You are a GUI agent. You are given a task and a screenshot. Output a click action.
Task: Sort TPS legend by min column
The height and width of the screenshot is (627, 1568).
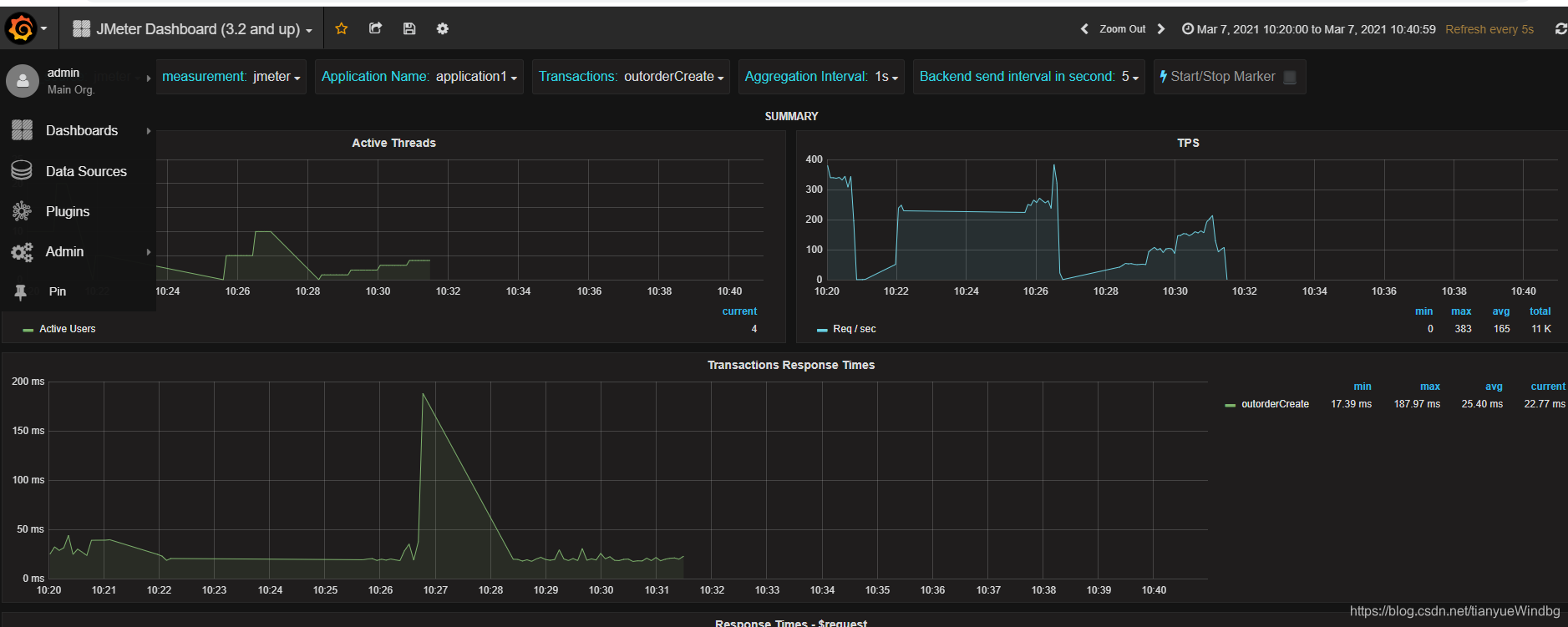click(x=1423, y=311)
